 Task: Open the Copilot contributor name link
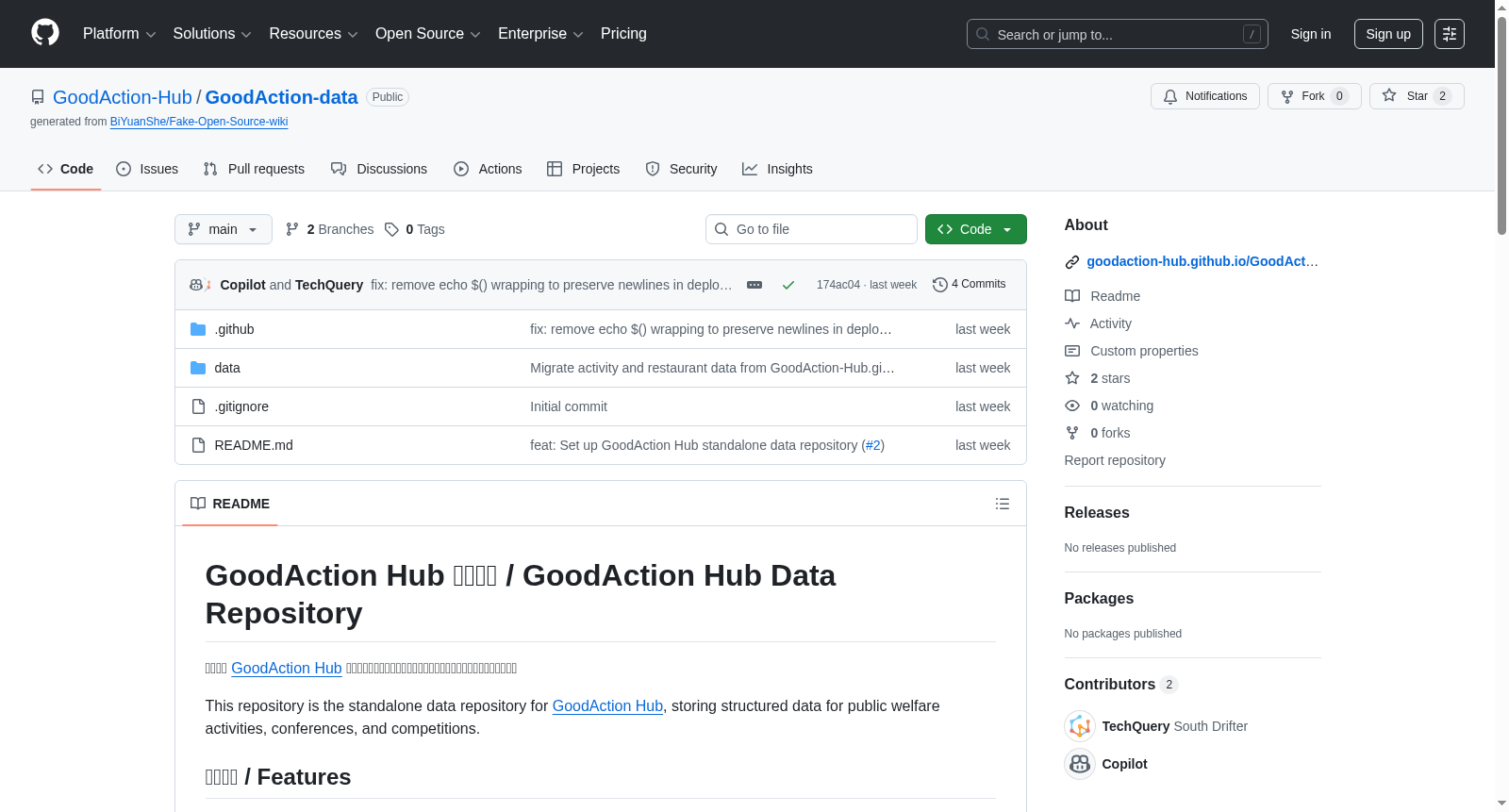(1125, 764)
